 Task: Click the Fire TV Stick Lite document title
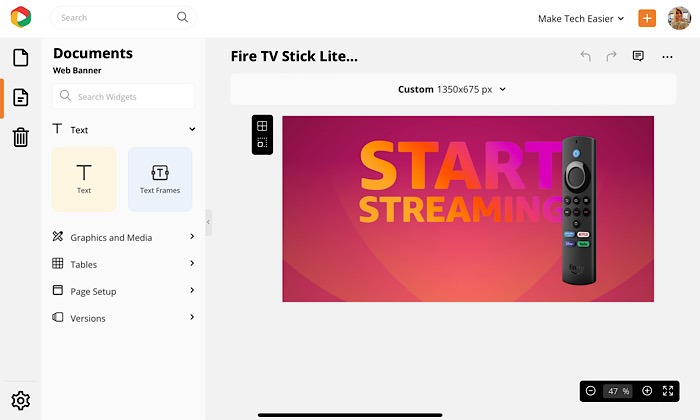pyautogui.click(x=294, y=56)
